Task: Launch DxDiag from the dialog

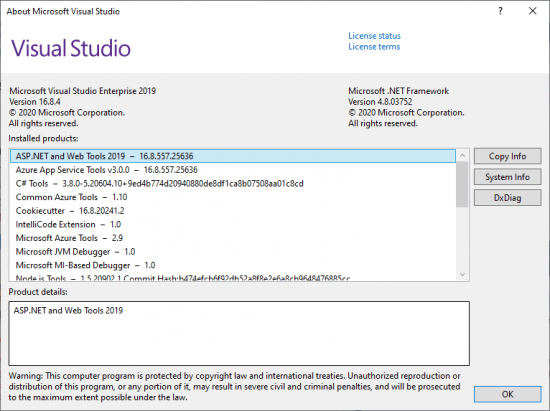Action: pyautogui.click(x=507, y=198)
